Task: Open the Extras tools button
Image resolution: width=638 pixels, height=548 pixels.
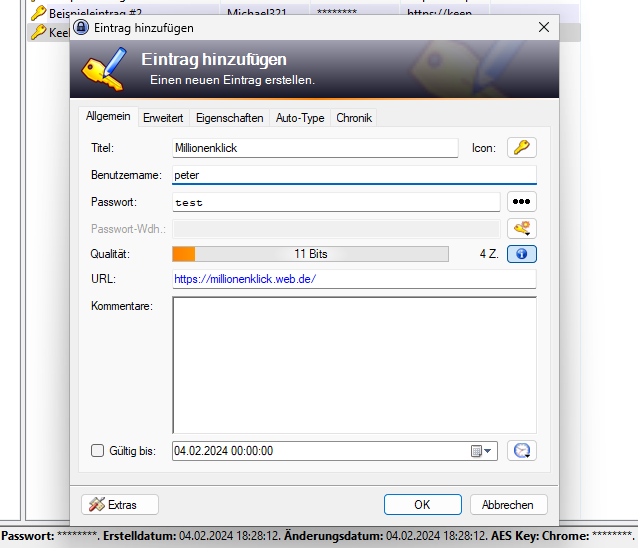Action: (120, 504)
